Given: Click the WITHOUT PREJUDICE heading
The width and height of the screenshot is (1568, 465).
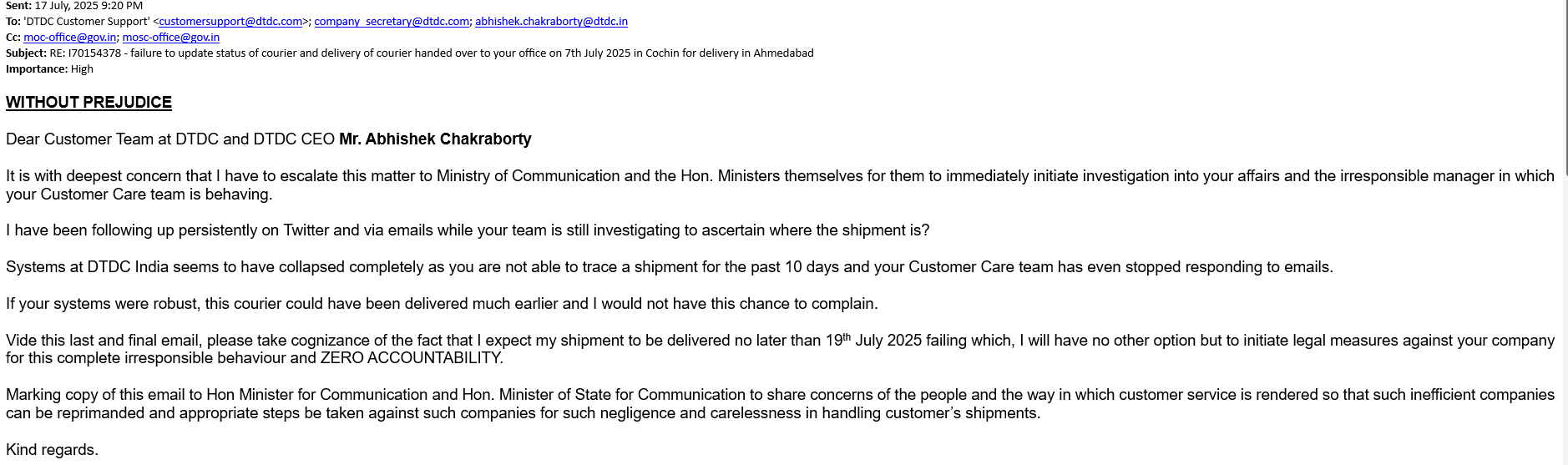Looking at the screenshot, I should pos(89,103).
